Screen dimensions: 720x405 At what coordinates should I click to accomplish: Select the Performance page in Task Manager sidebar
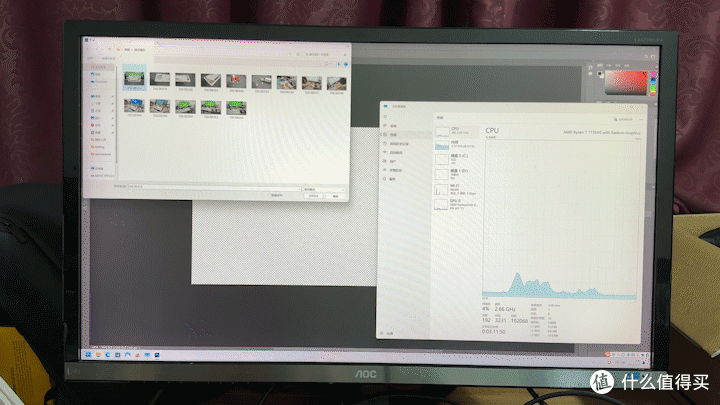(405, 135)
